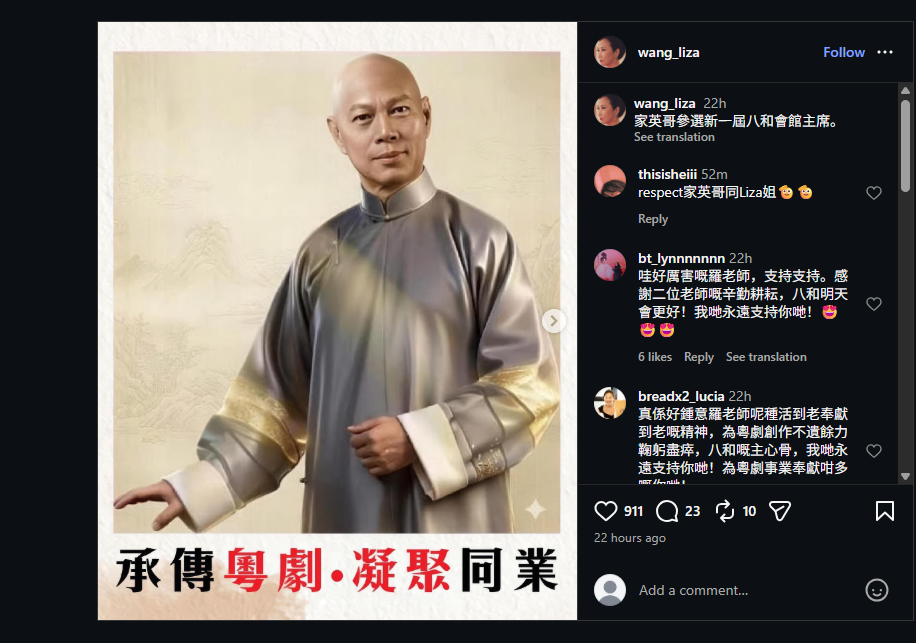The height and width of the screenshot is (643, 916).
Task: Click the comments scrollbar down arrow
Action: (905, 476)
